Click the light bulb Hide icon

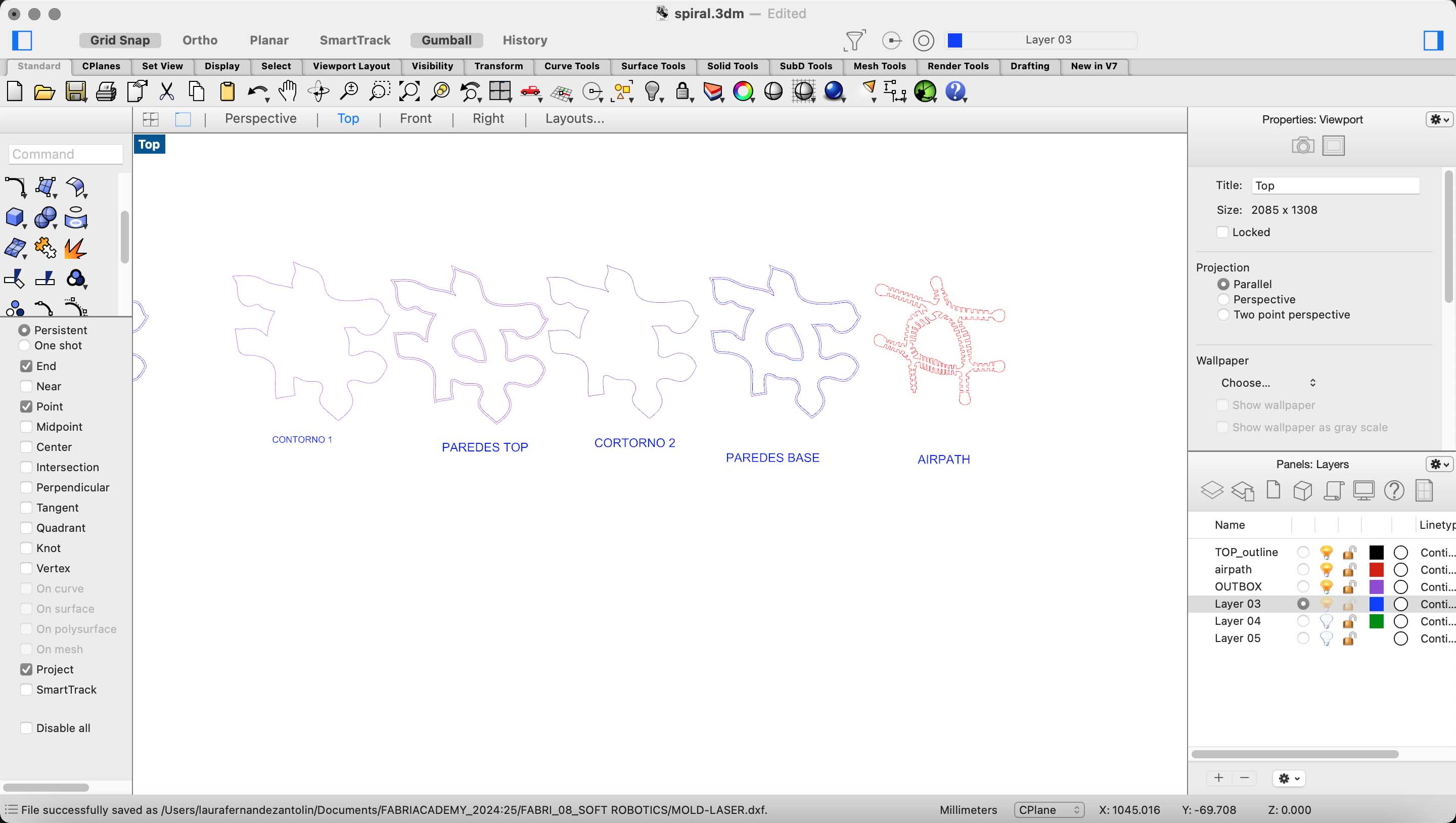[x=653, y=92]
